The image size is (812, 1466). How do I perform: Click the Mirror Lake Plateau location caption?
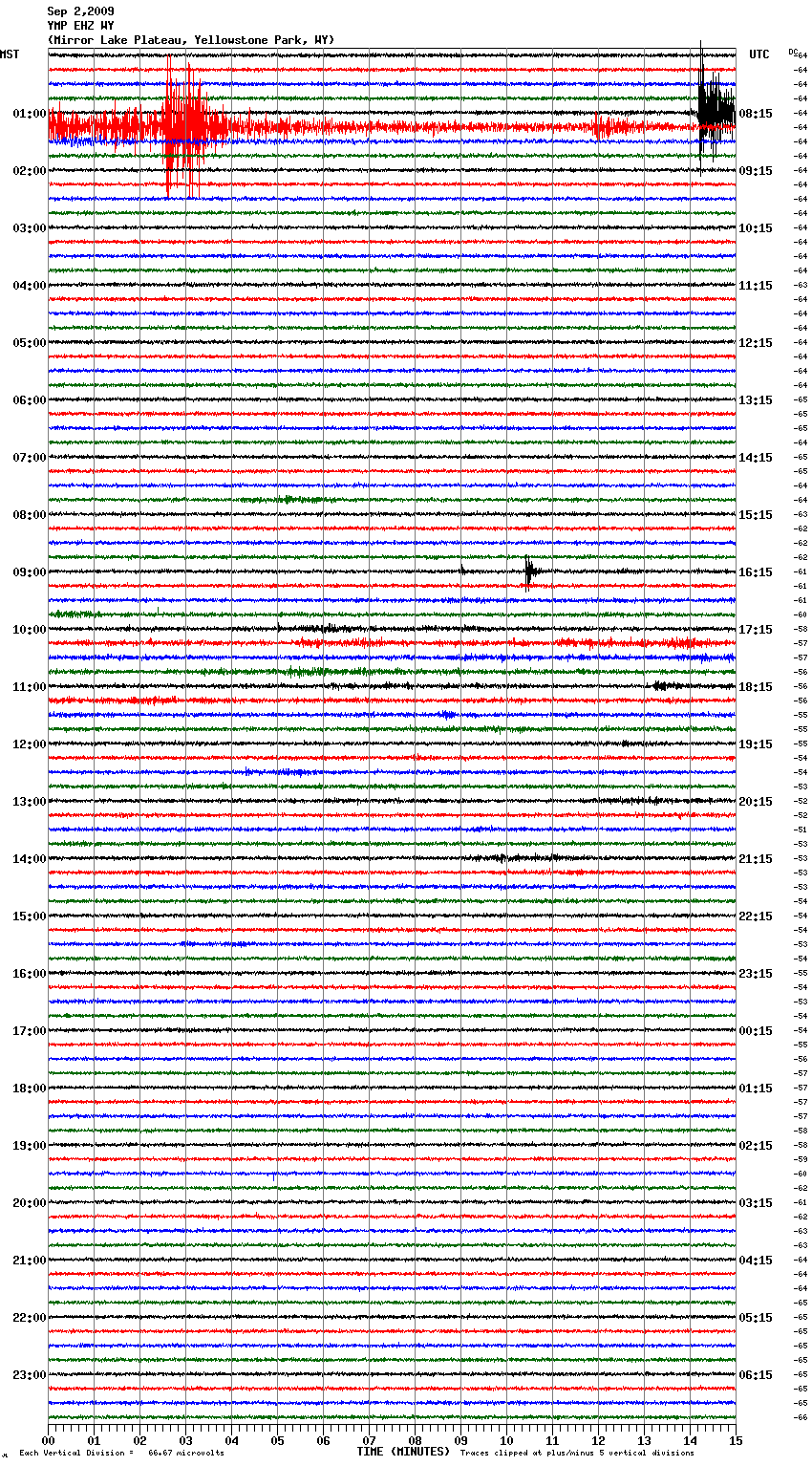[191, 40]
